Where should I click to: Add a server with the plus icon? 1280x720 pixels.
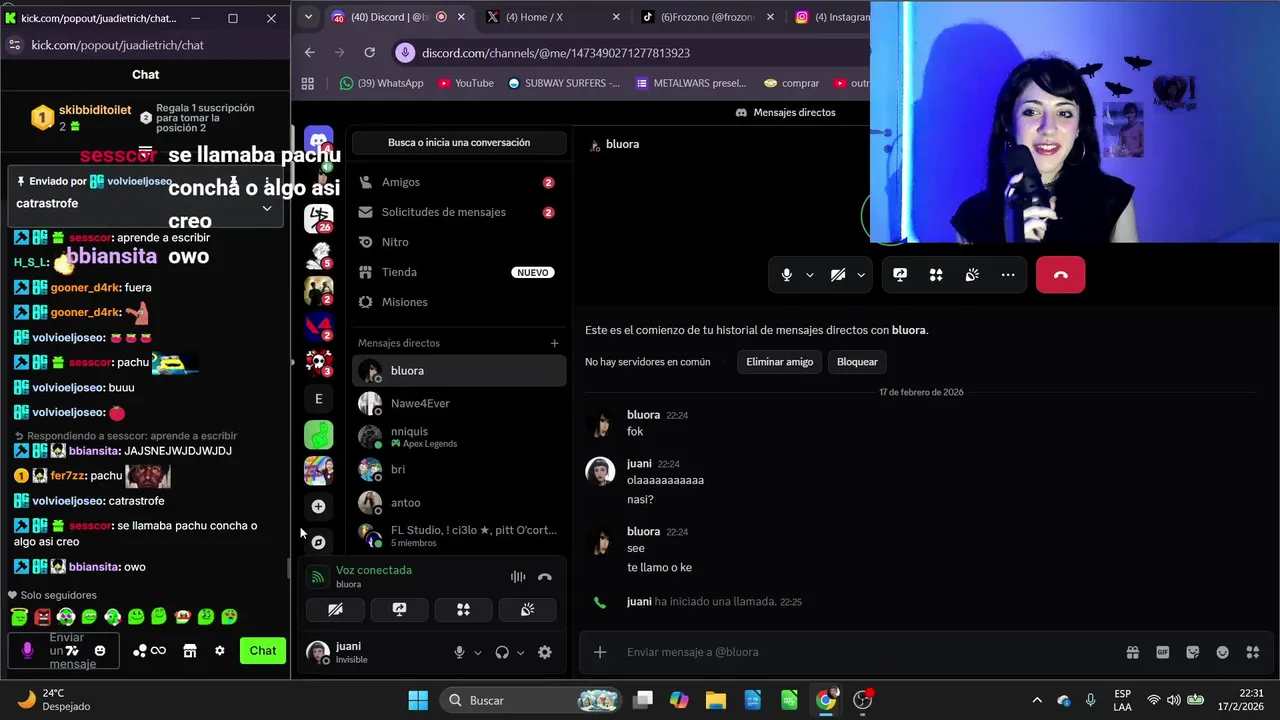pos(318,506)
